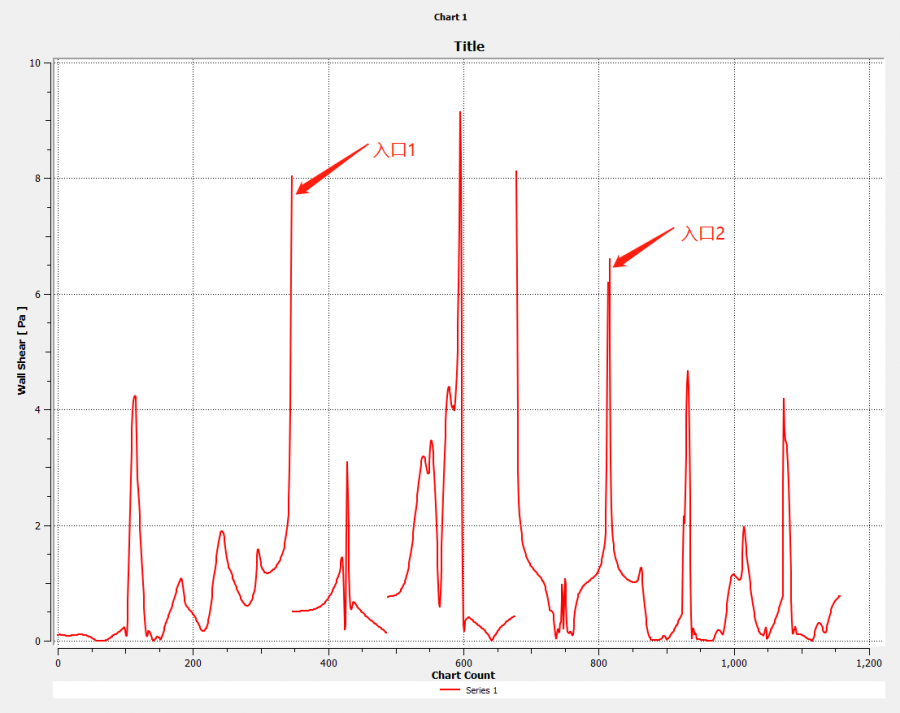Click the y-axis tick label "10"
The height and width of the screenshot is (713, 900).
click(x=35, y=63)
